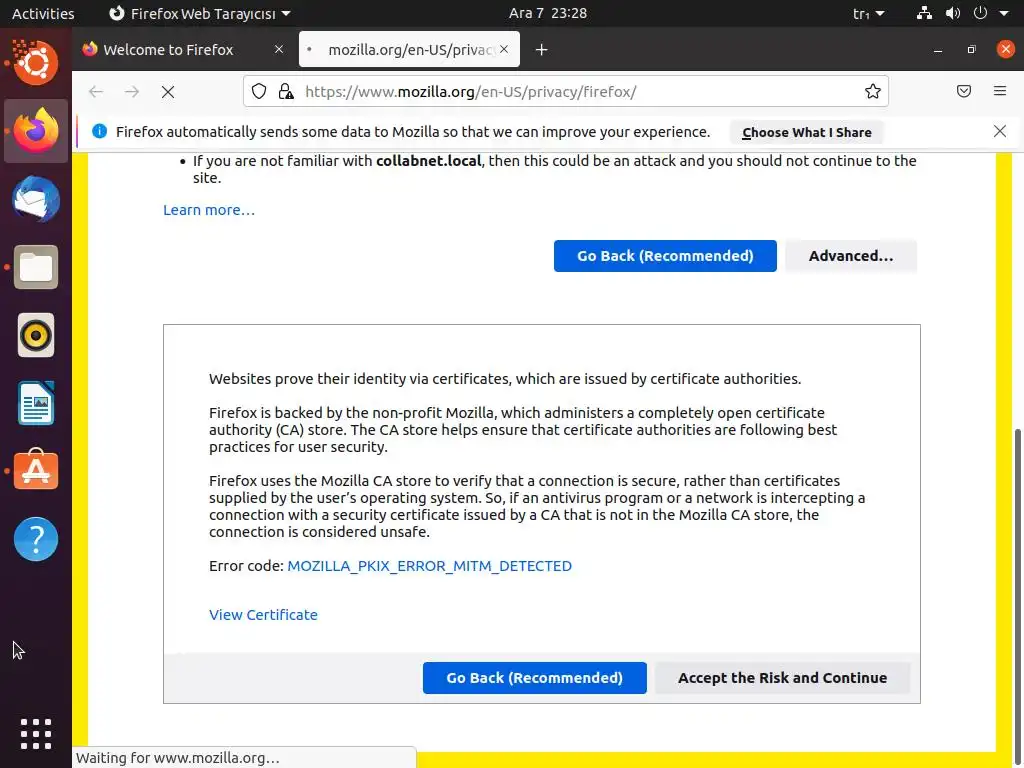Open the View Certificate link

[x=263, y=615]
